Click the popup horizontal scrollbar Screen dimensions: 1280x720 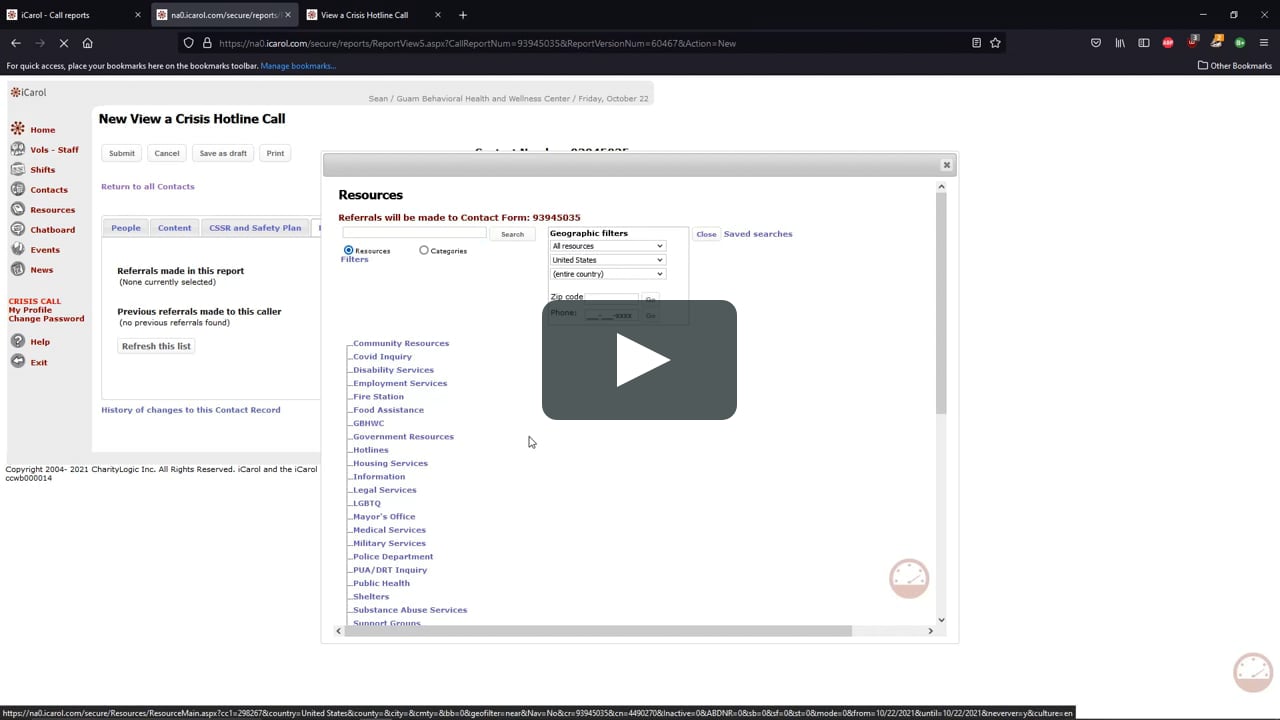coord(598,631)
